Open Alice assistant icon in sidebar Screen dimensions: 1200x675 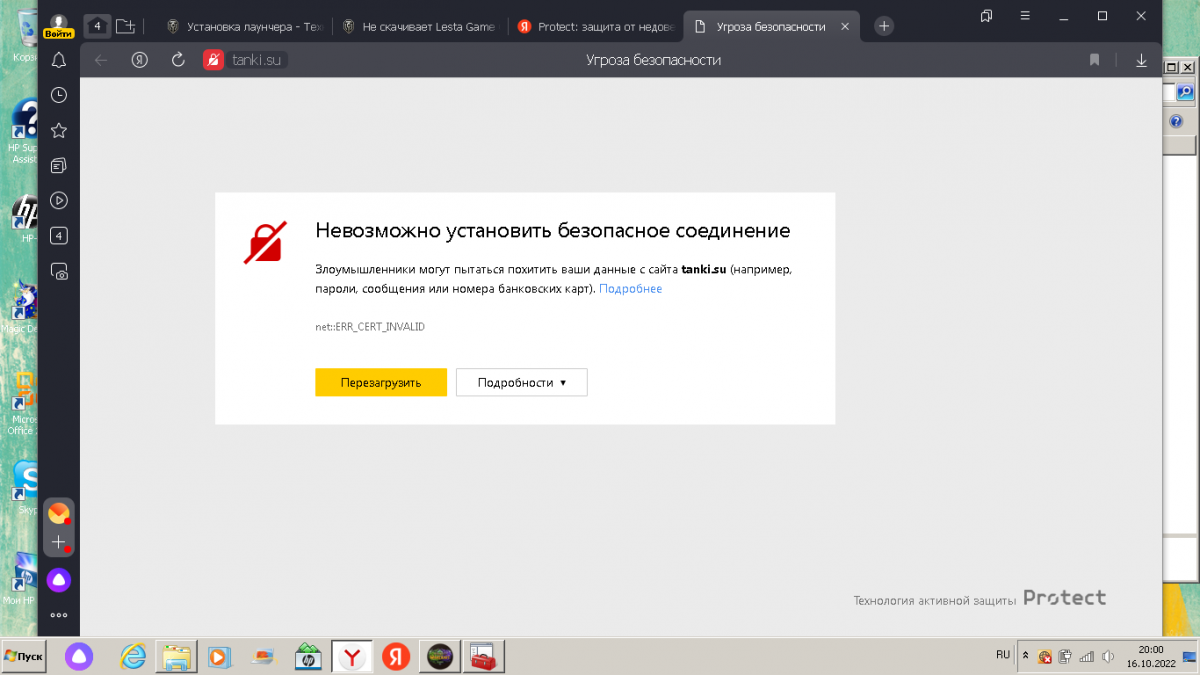[59, 580]
